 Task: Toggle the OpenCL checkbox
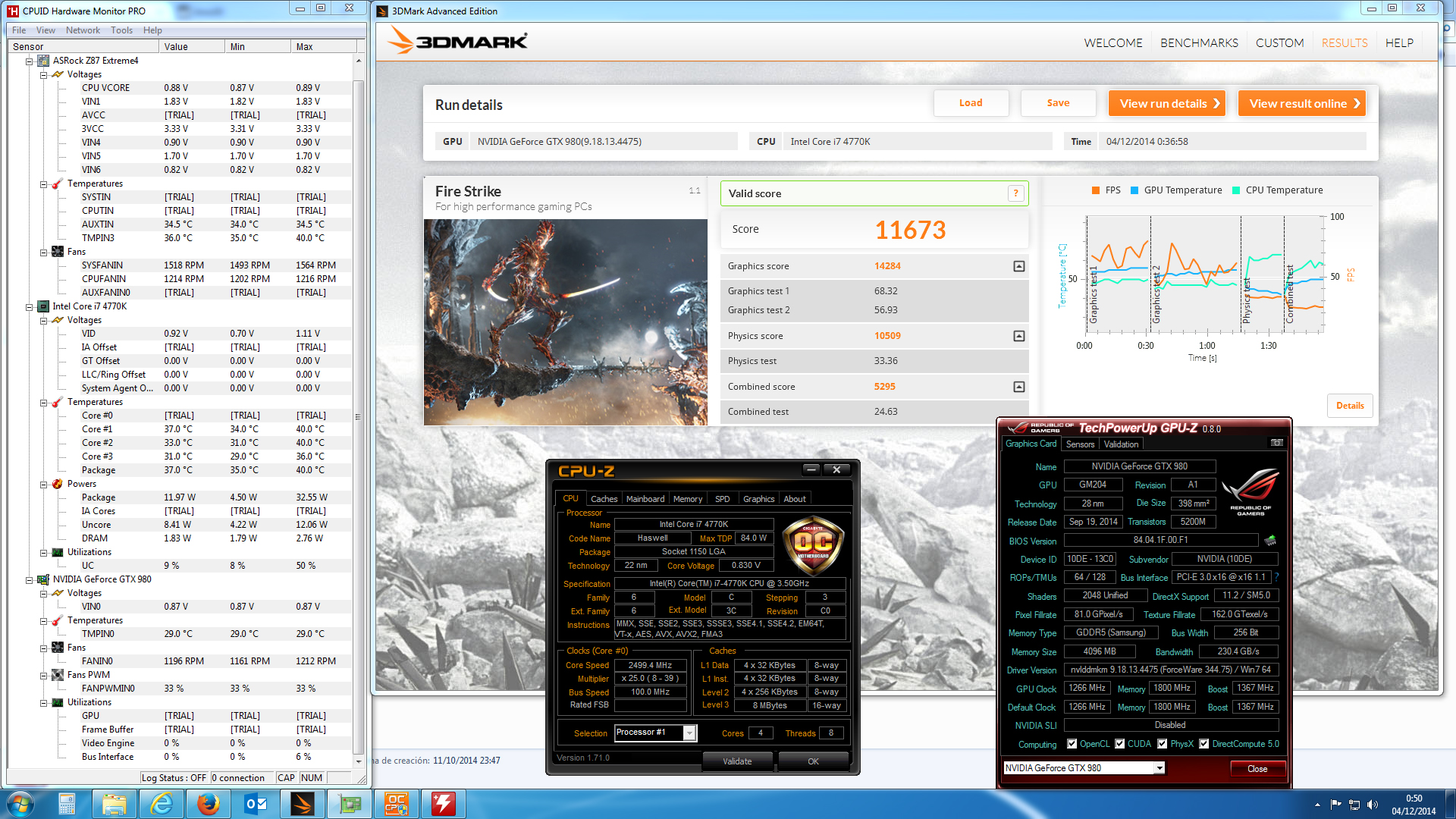pos(1072,744)
